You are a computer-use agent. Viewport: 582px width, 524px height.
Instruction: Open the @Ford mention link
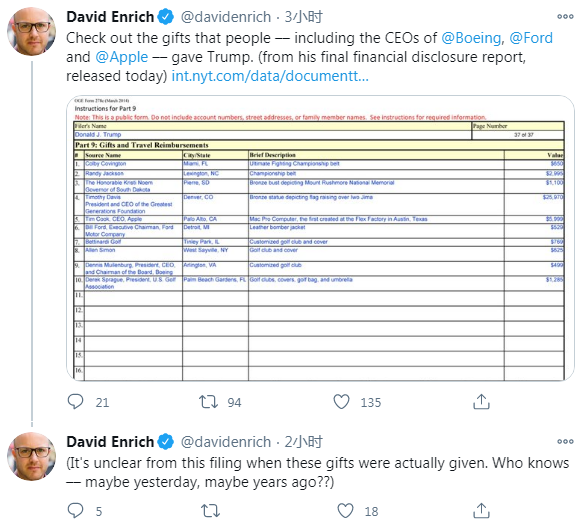pos(531,38)
